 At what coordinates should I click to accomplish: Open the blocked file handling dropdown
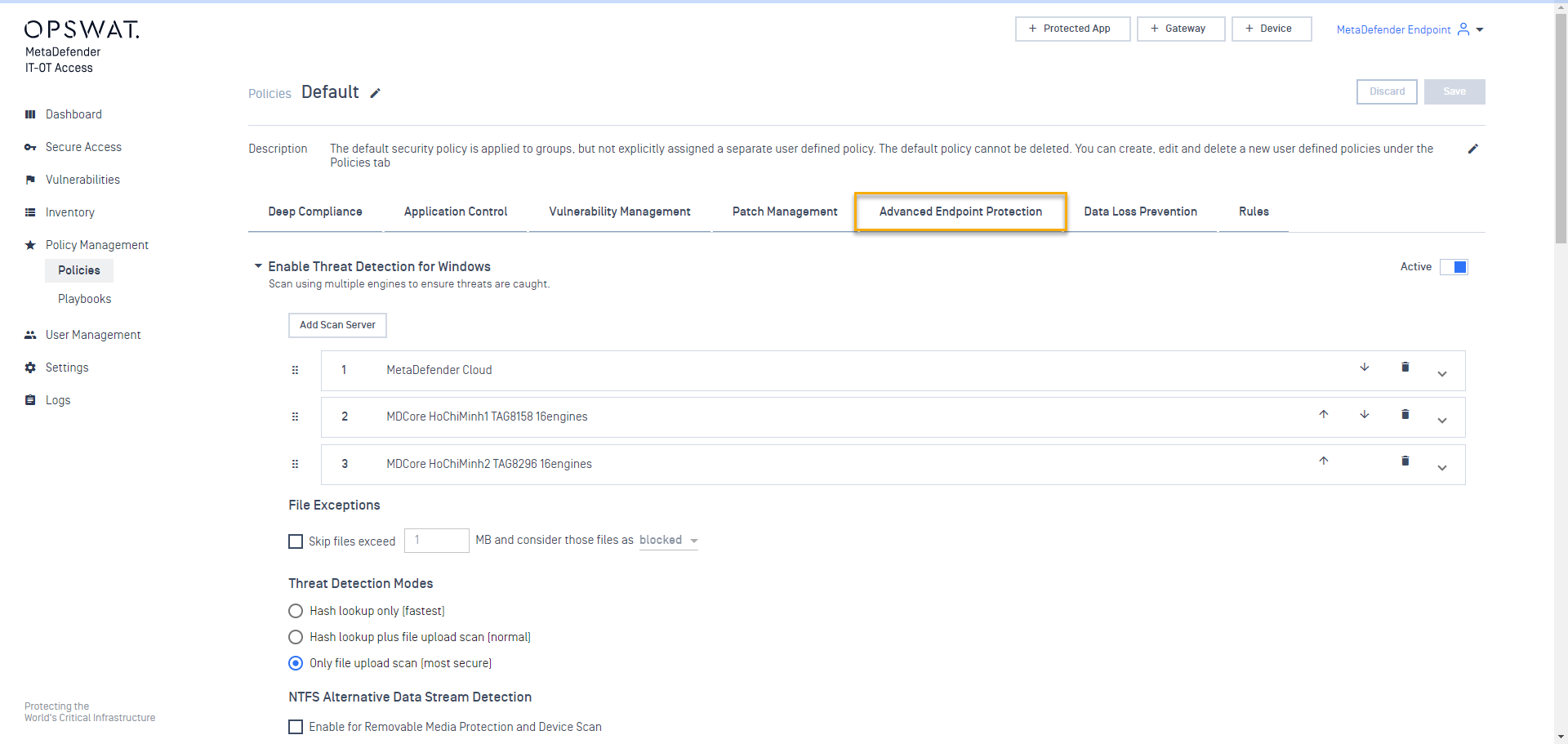click(669, 541)
